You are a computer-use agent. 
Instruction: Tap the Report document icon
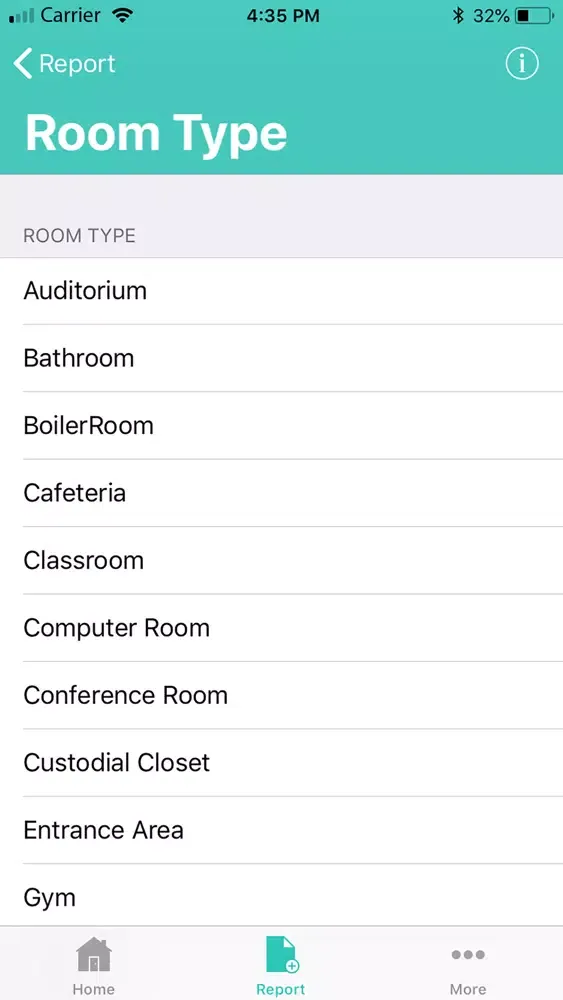281,954
